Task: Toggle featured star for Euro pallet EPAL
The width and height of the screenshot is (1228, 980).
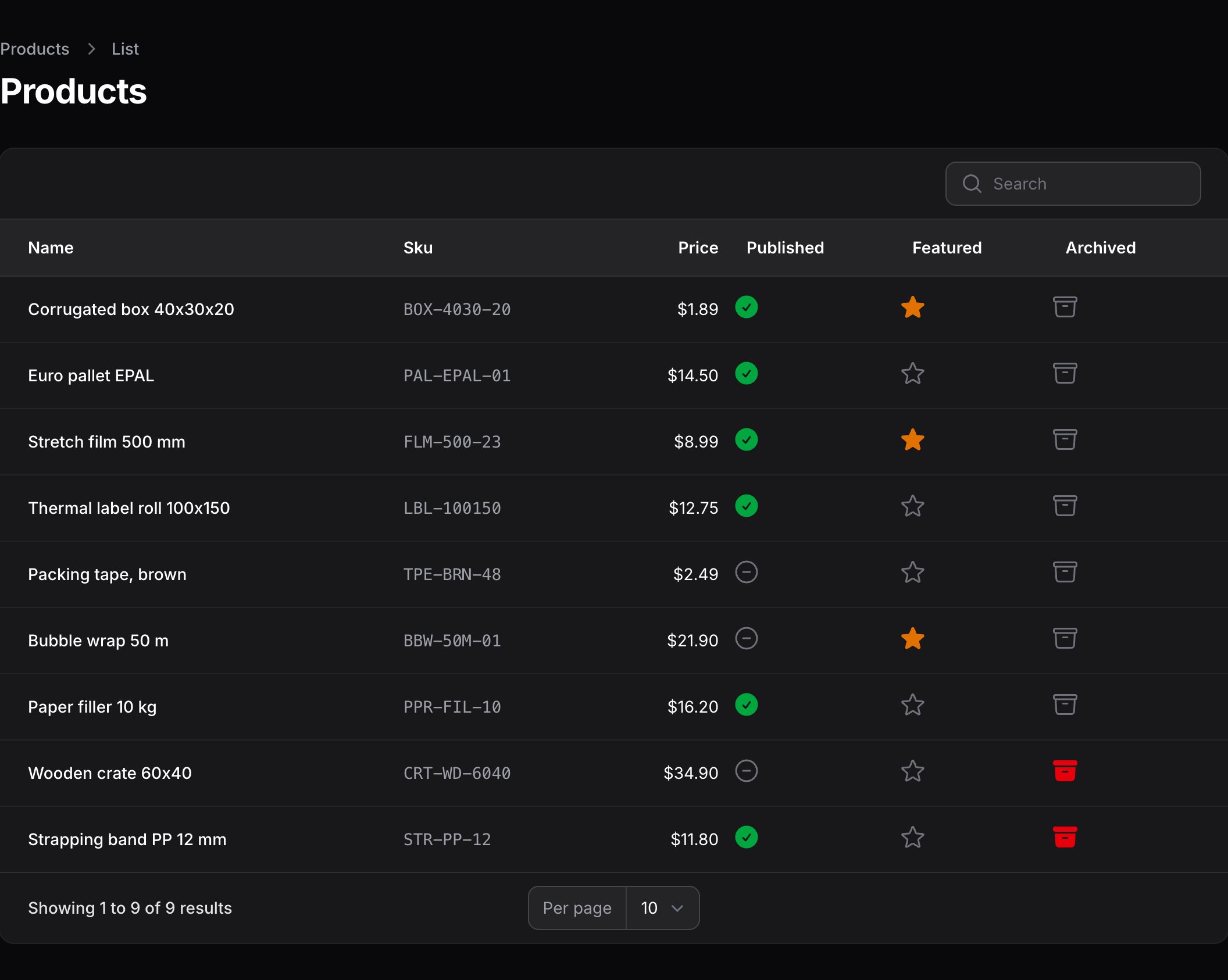Action: click(x=912, y=374)
